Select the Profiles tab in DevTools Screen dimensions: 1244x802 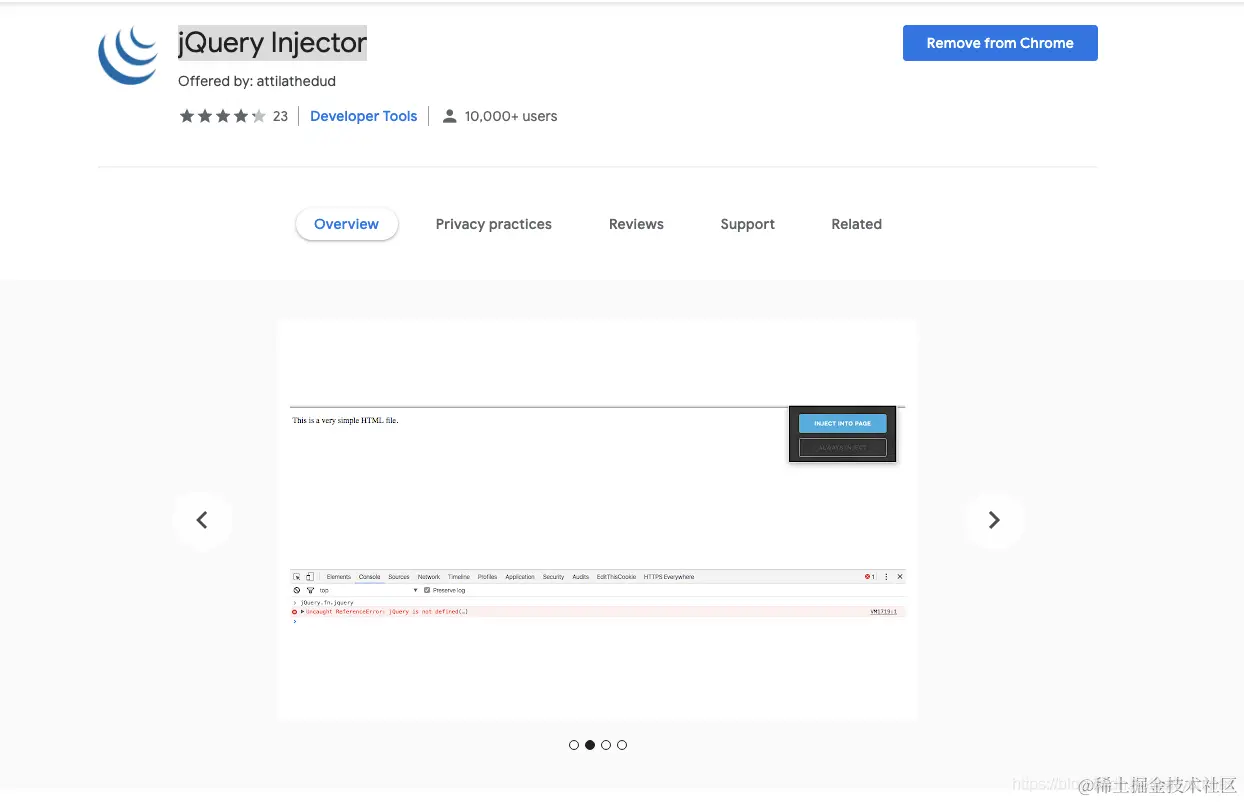(x=487, y=577)
